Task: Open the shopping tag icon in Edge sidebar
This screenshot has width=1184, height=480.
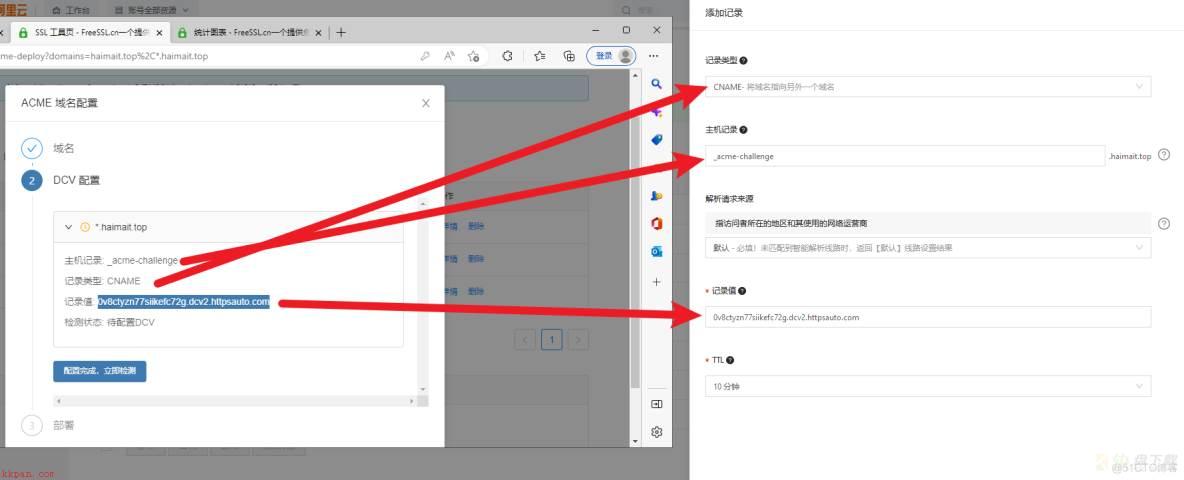Action: (656, 140)
